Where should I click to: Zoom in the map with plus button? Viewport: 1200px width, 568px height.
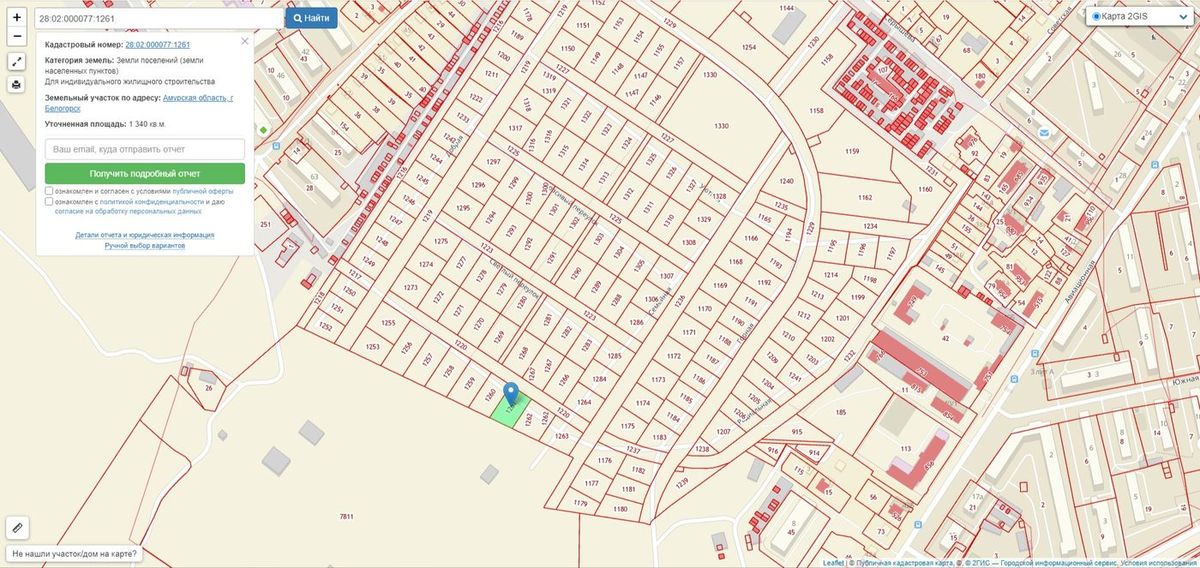17,18
